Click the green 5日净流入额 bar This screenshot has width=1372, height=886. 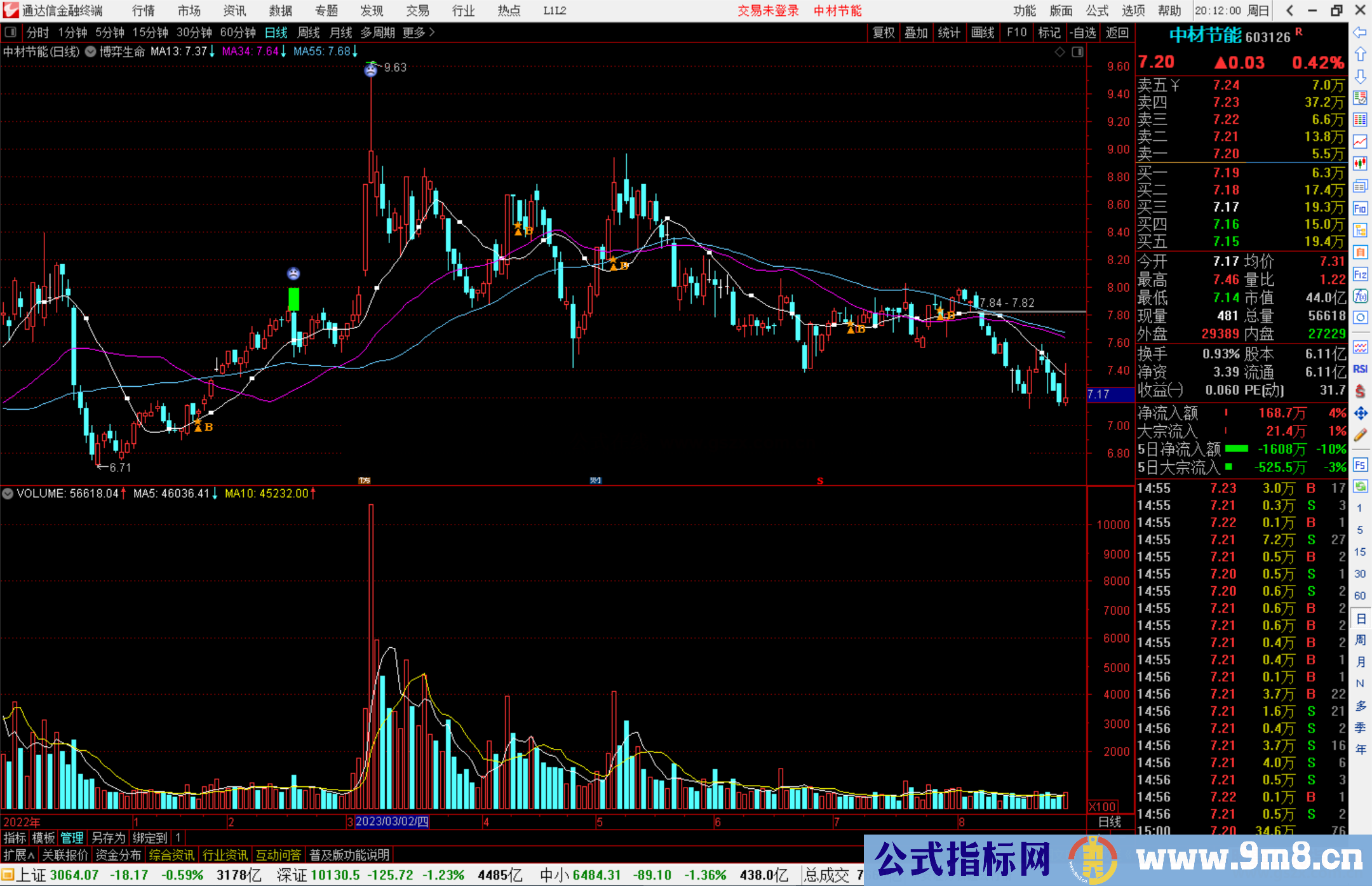[1236, 449]
